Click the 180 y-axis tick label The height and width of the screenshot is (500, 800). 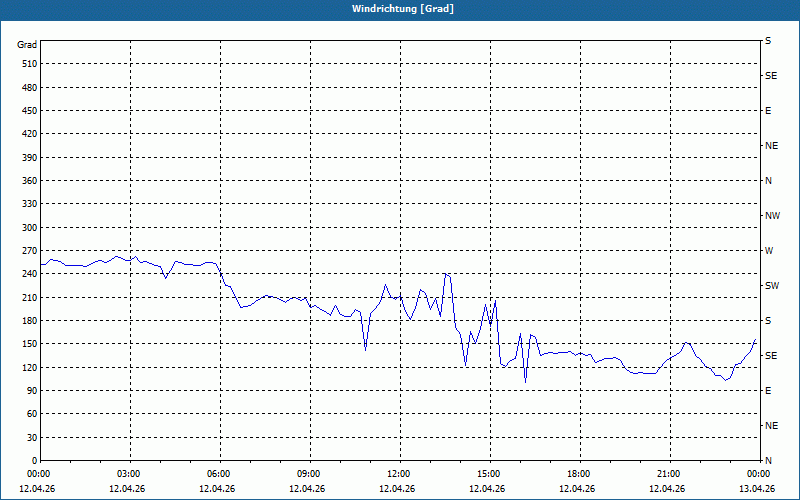click(x=30, y=320)
